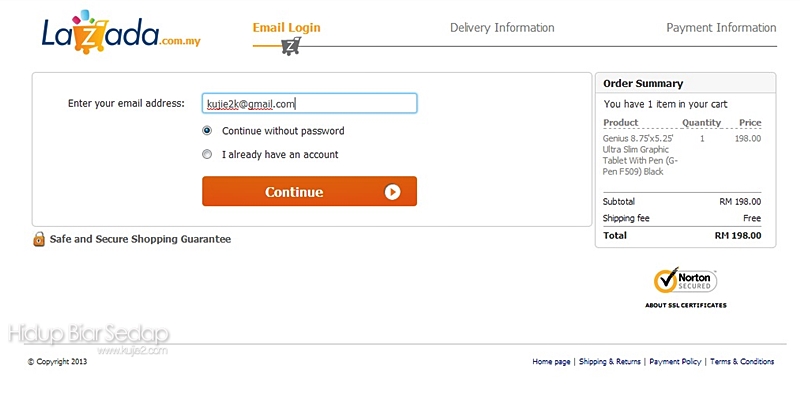Click the Norton Secured badge
800x402 pixels.
click(x=685, y=280)
